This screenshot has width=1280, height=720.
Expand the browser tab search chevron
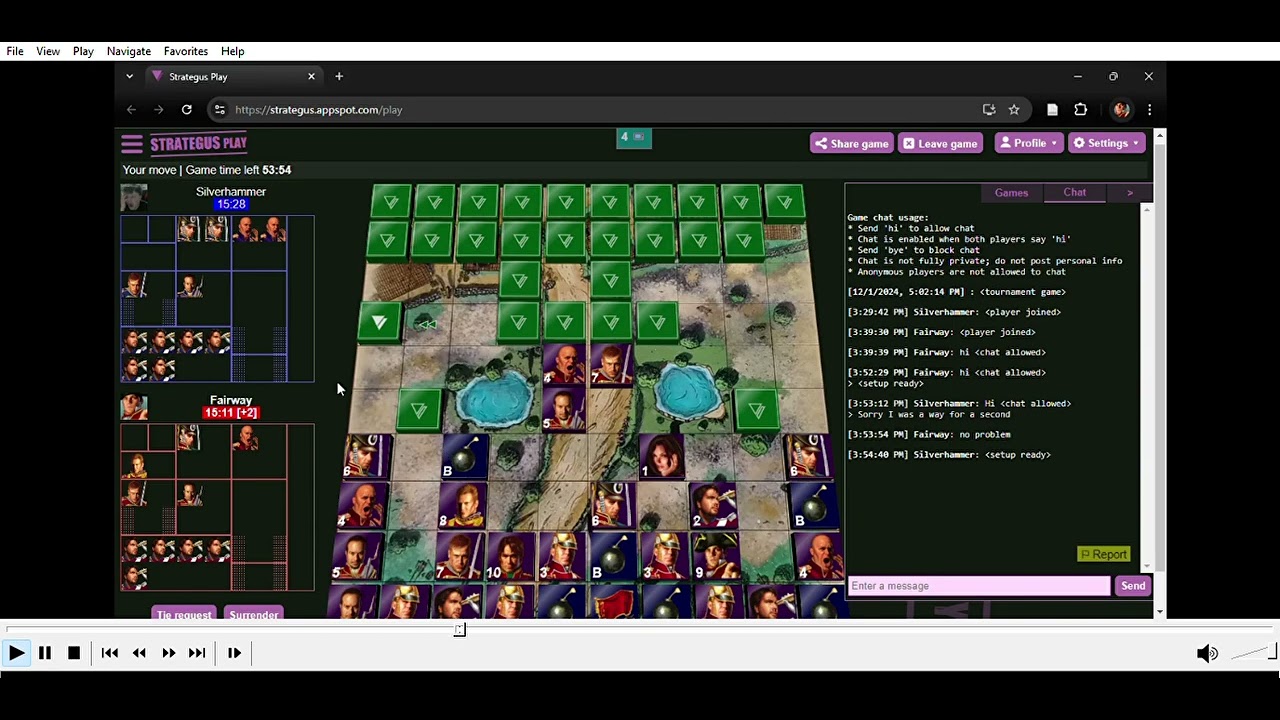pyautogui.click(x=129, y=76)
